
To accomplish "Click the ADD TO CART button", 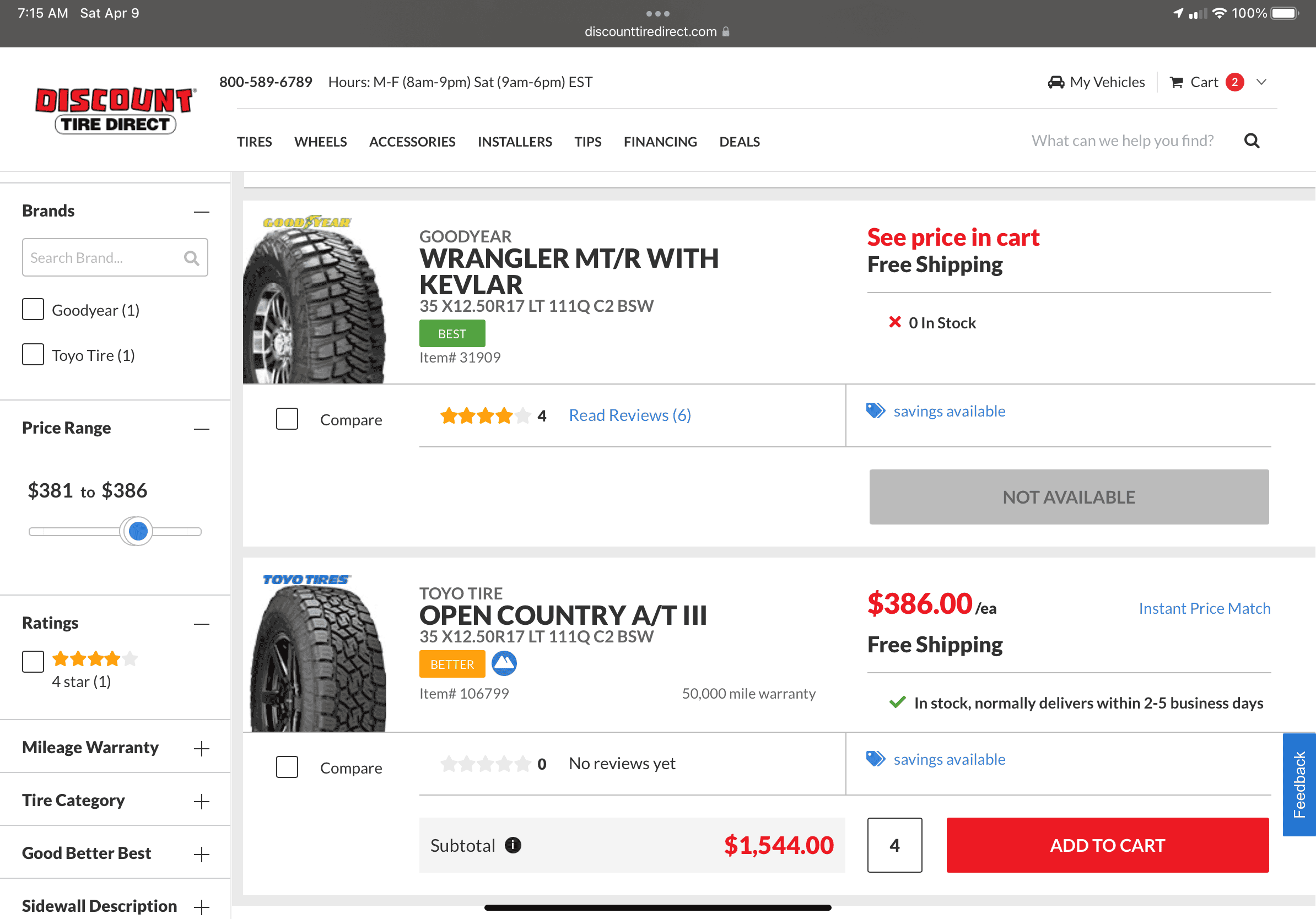I will (1107, 845).
